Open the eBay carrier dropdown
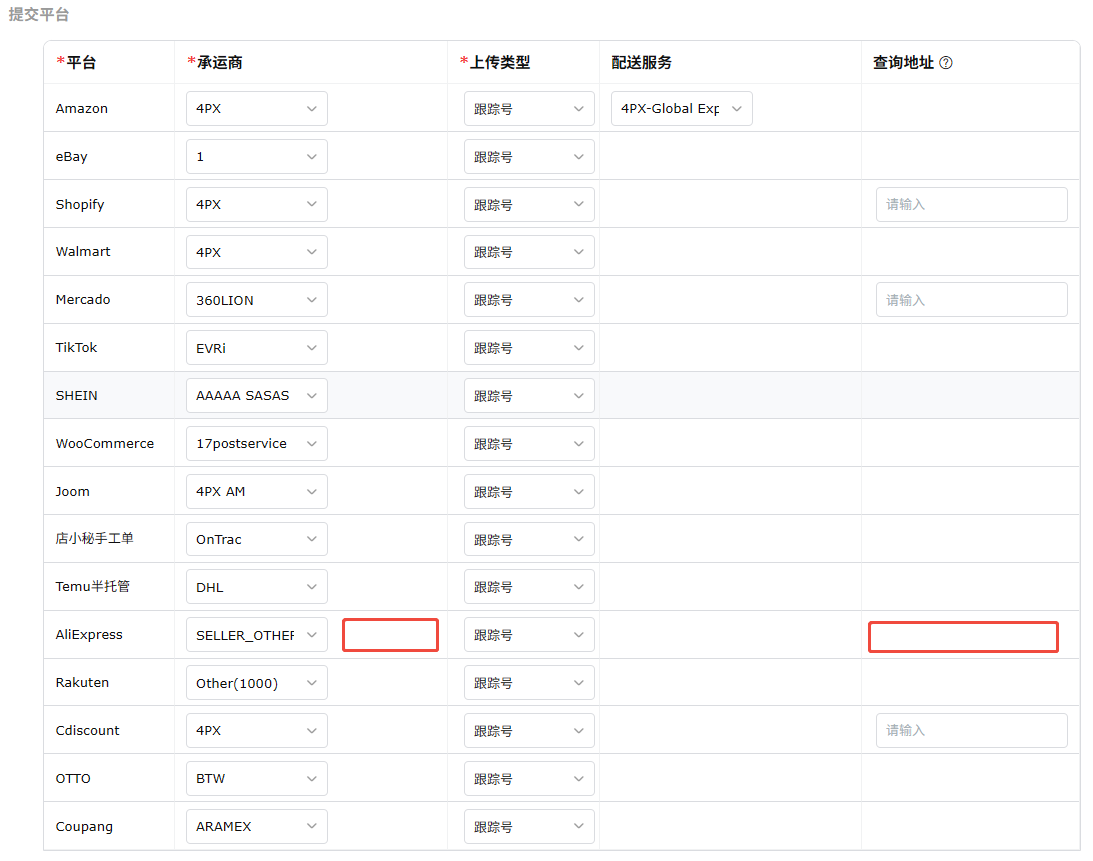The width and height of the screenshot is (1093, 861). 257,157
